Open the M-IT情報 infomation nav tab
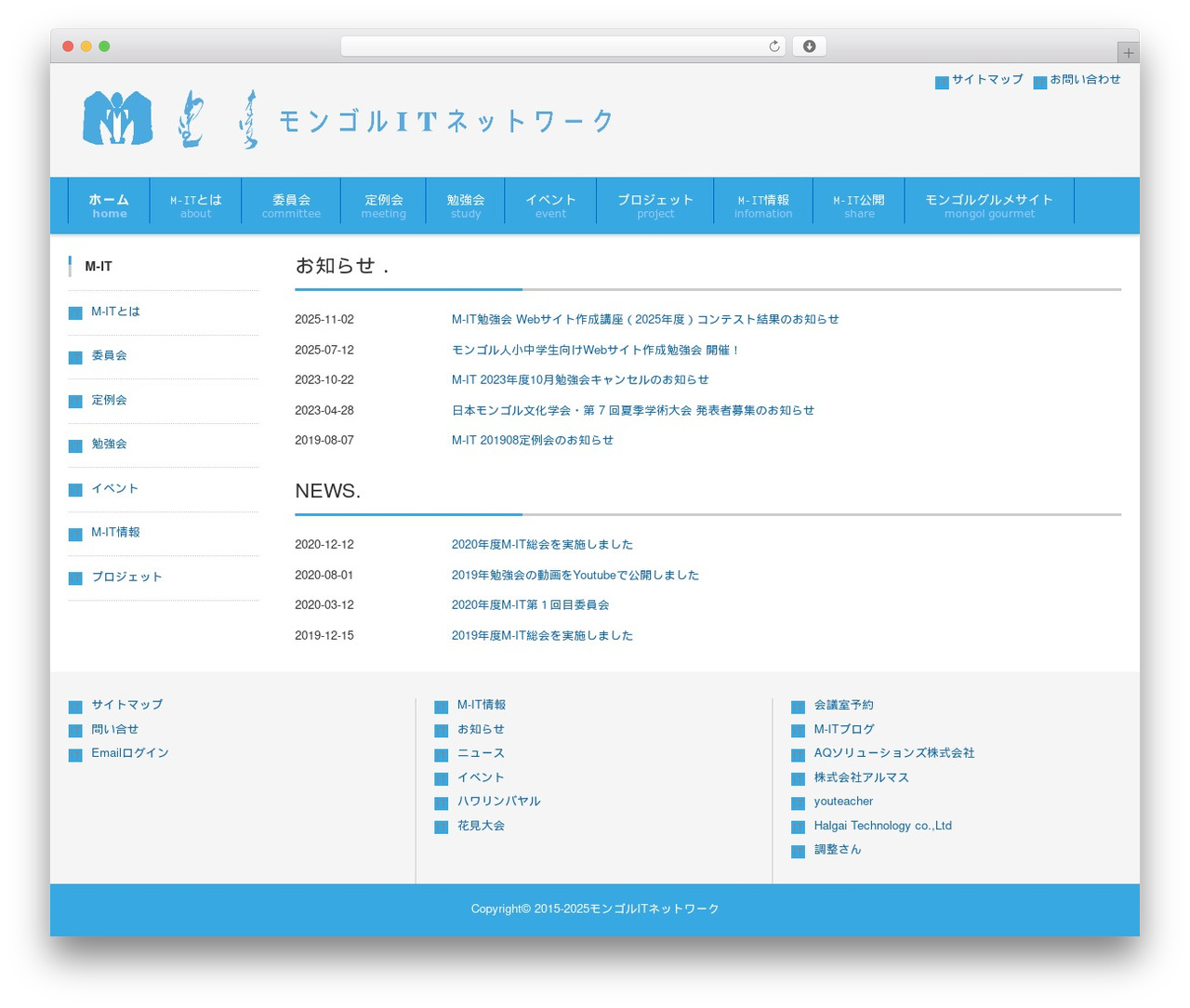The width and height of the screenshot is (1190, 1008). [763, 206]
